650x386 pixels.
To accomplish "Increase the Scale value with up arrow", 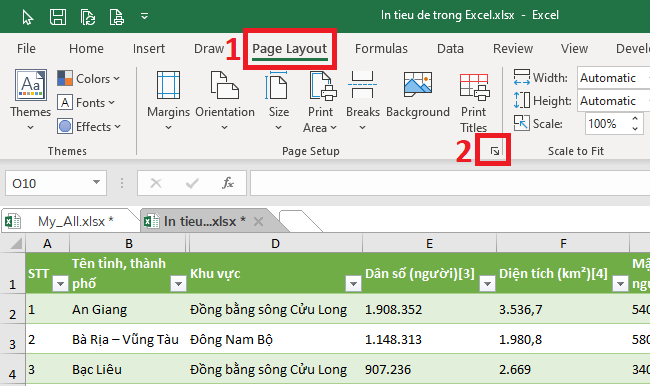I will click(635, 119).
